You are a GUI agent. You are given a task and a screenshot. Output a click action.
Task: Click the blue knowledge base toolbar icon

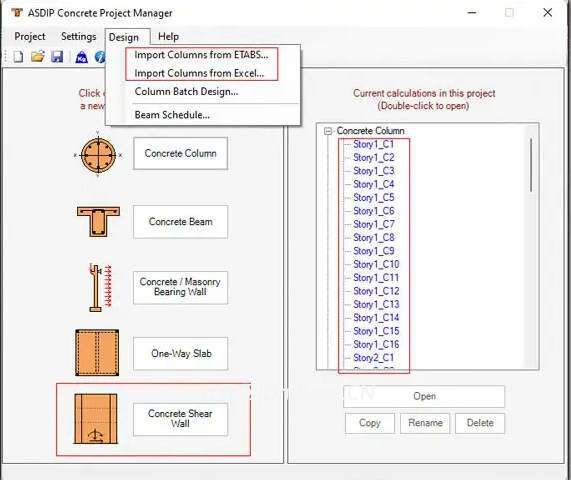[81, 57]
